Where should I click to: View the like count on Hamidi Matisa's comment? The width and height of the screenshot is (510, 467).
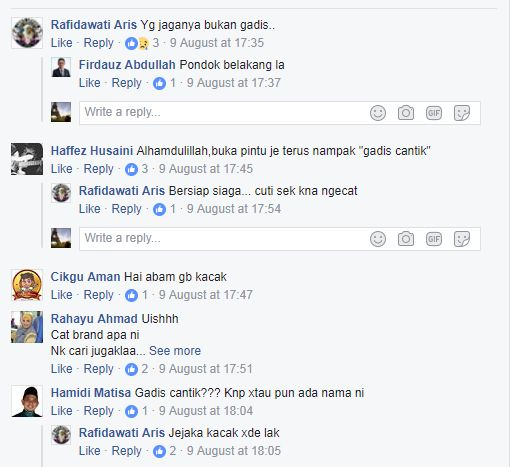click(136, 411)
